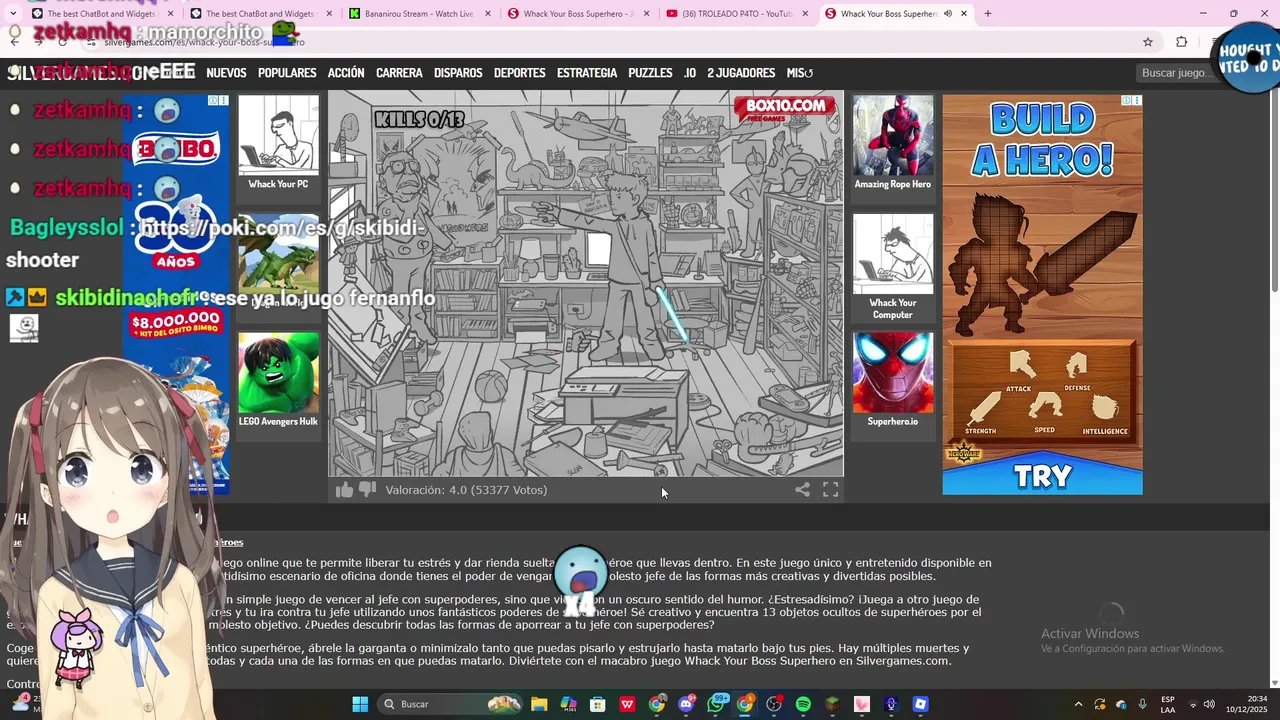Open CARRERA games category
Image resolution: width=1280 pixels, height=720 pixels.
point(399,73)
